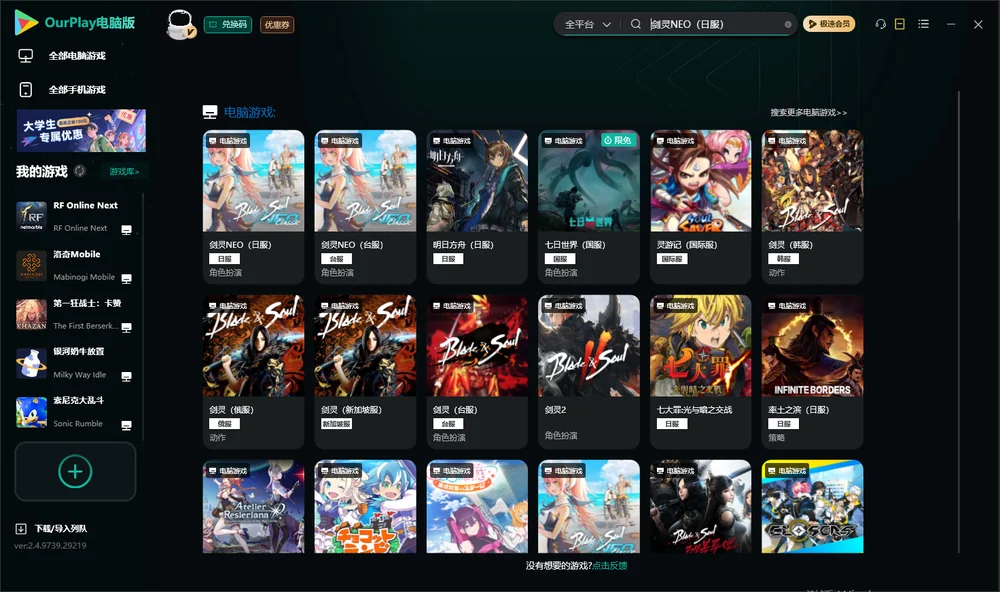Click the 电脑游戏 section monitor icon

coord(210,112)
